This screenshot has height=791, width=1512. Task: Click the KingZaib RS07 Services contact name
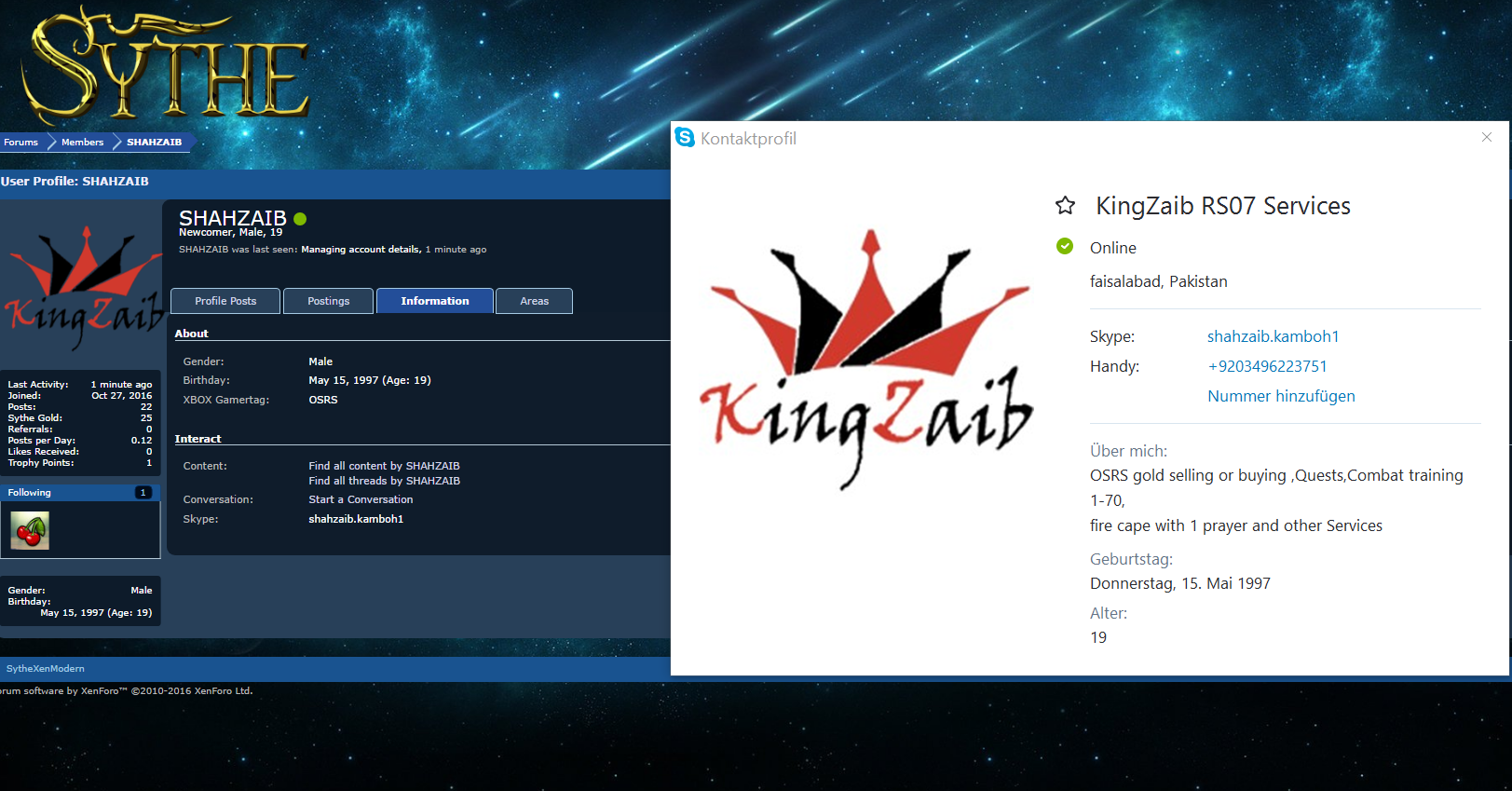1223,206
